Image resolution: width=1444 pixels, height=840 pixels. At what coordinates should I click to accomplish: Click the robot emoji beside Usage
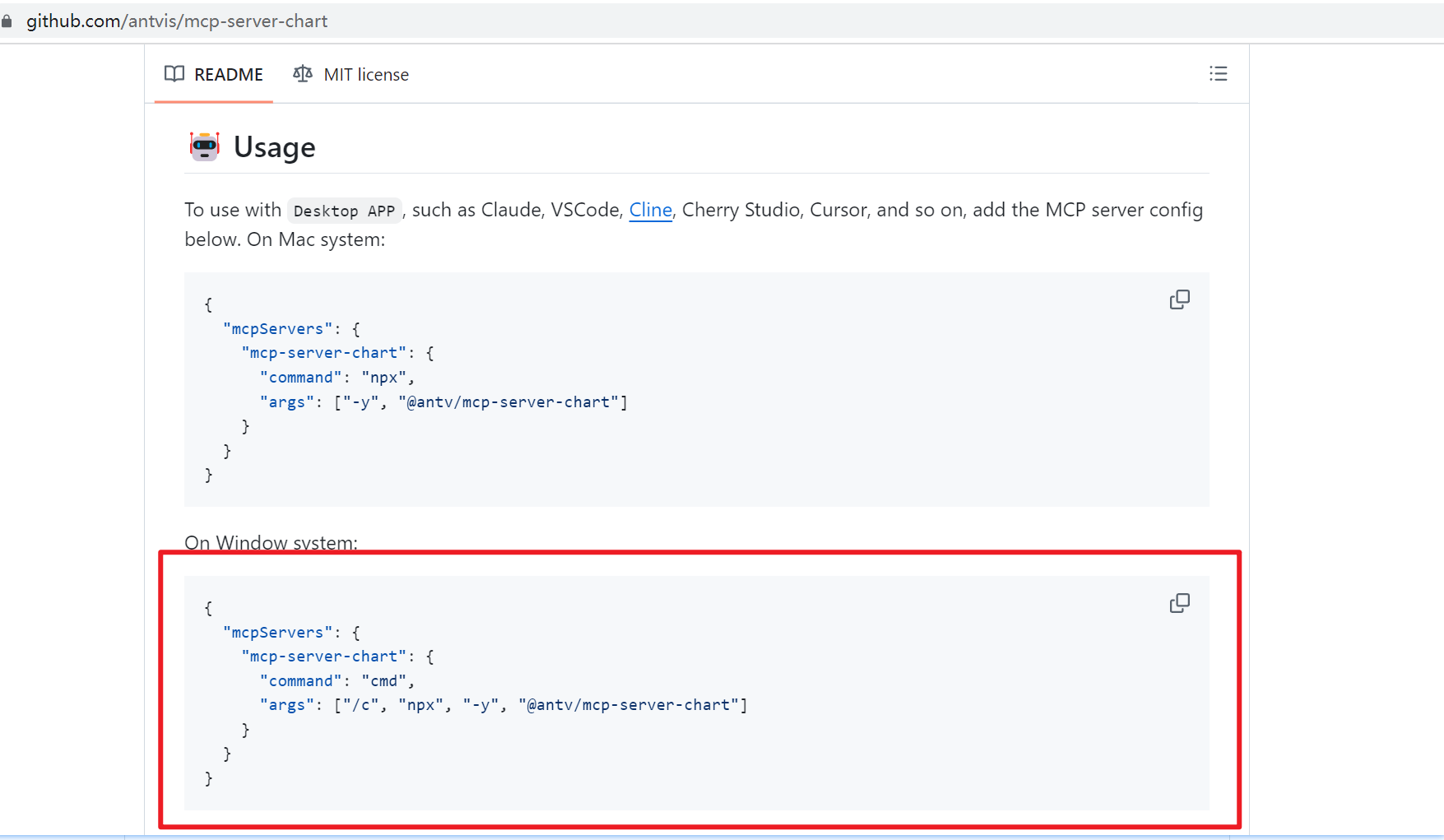click(205, 146)
